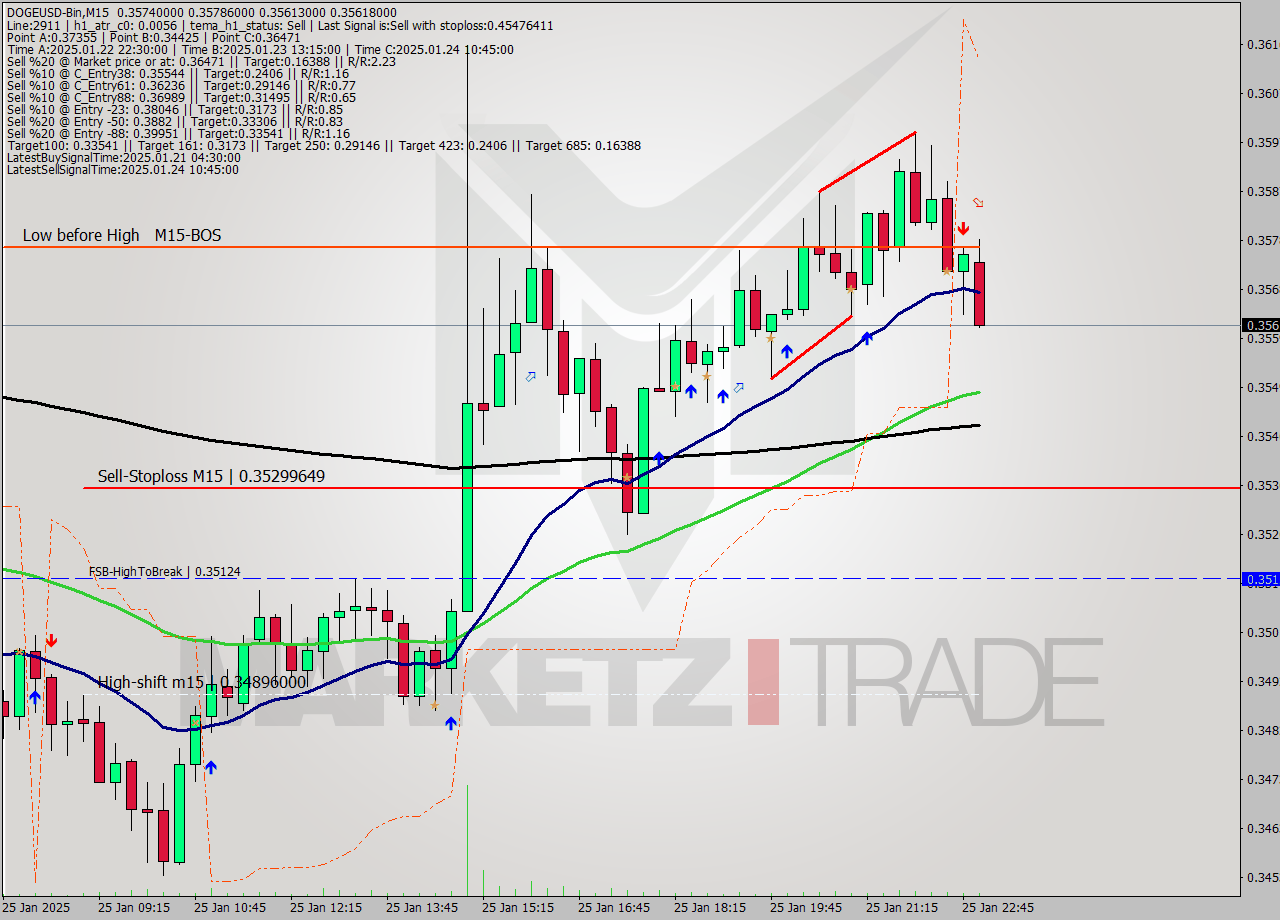Click the 0.360 price axis label
Image resolution: width=1280 pixels, height=920 pixels.
[x=1262, y=93]
